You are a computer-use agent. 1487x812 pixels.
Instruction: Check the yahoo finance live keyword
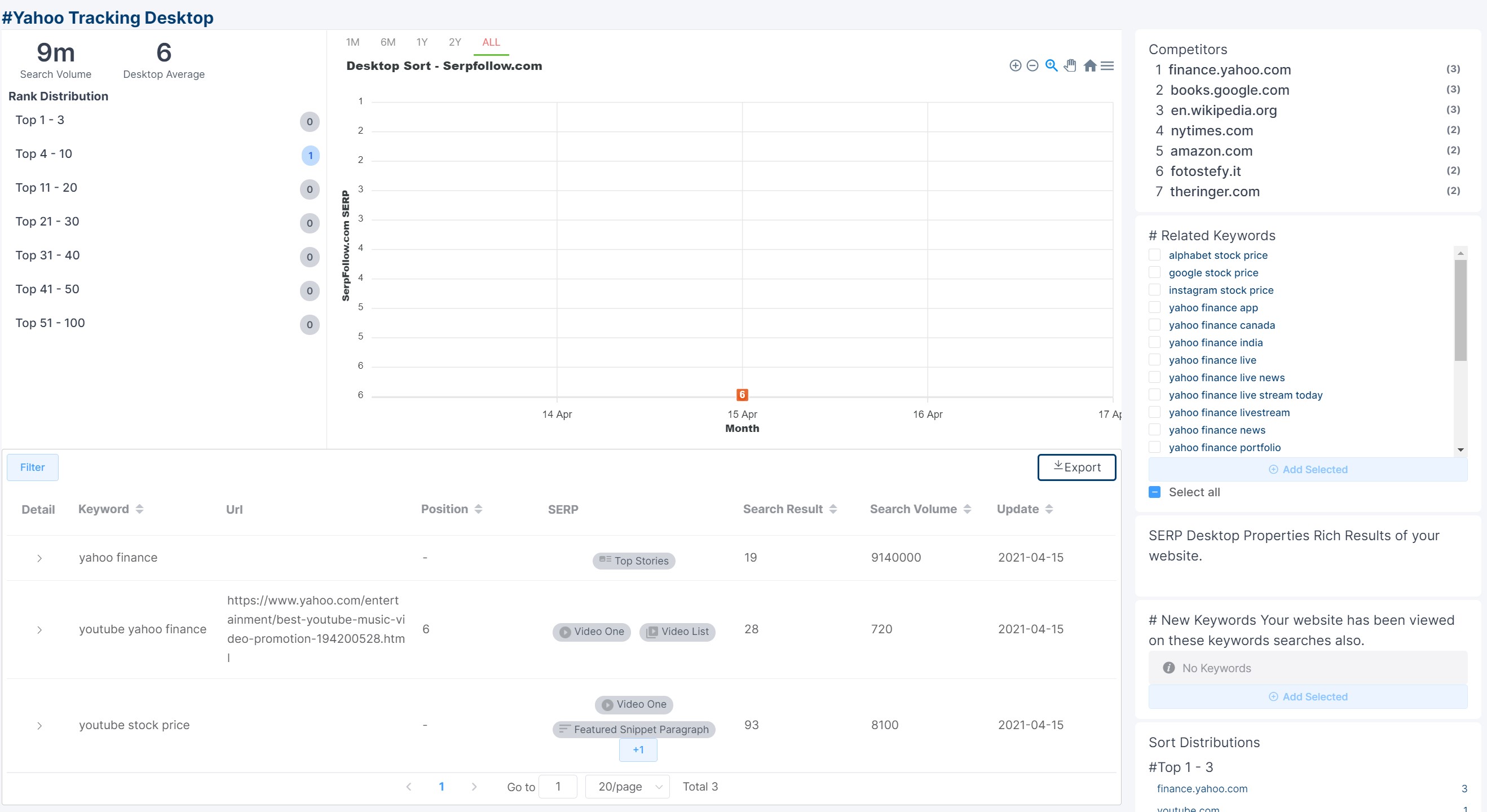coord(1154,360)
